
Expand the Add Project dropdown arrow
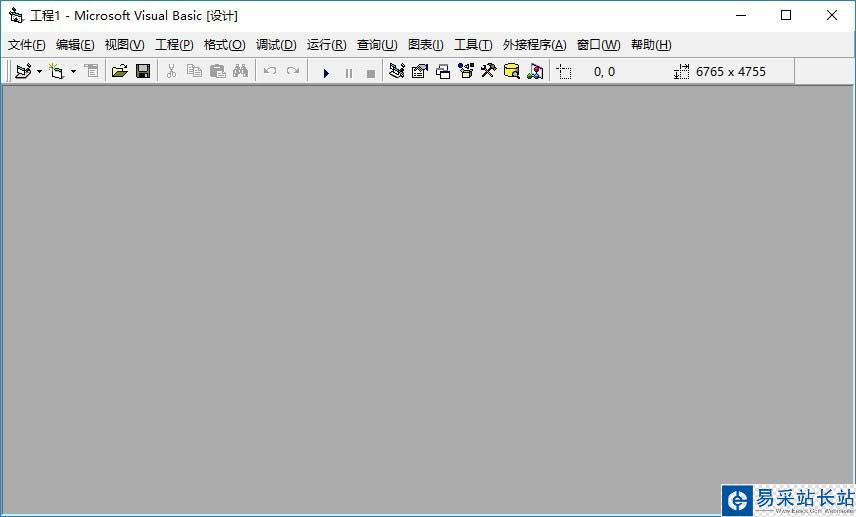click(39, 72)
